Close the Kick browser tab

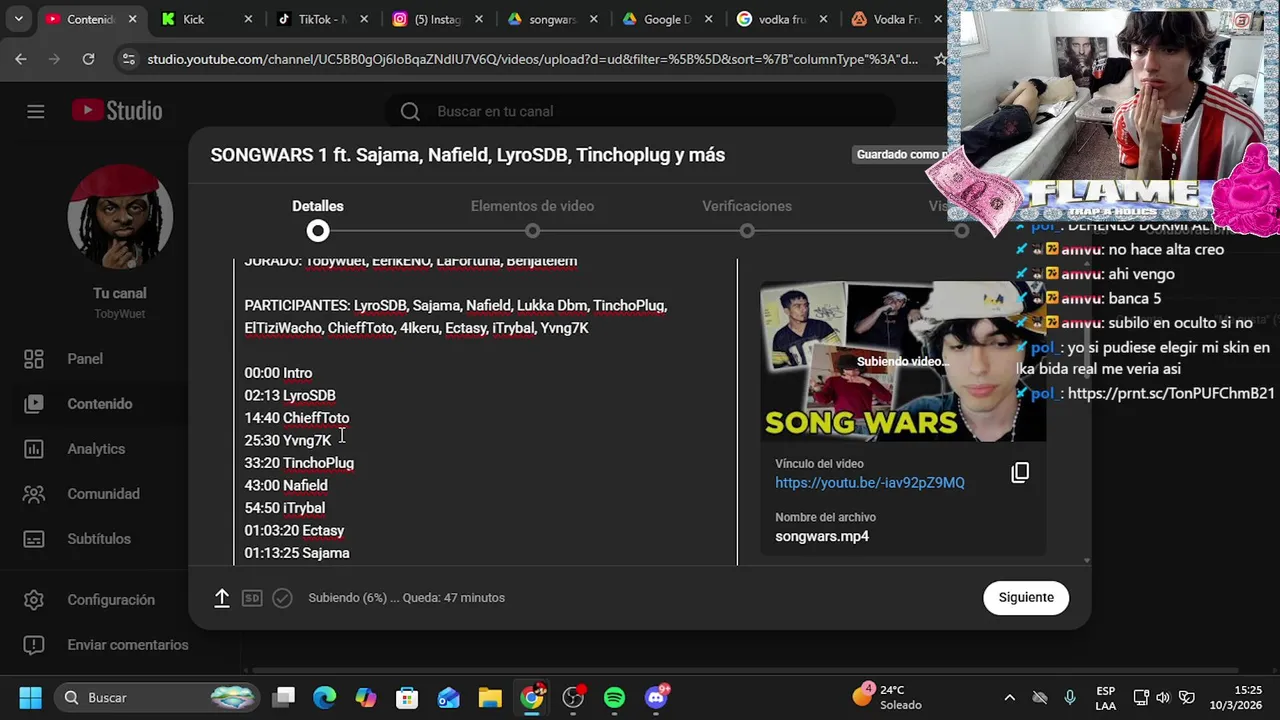pos(248,19)
